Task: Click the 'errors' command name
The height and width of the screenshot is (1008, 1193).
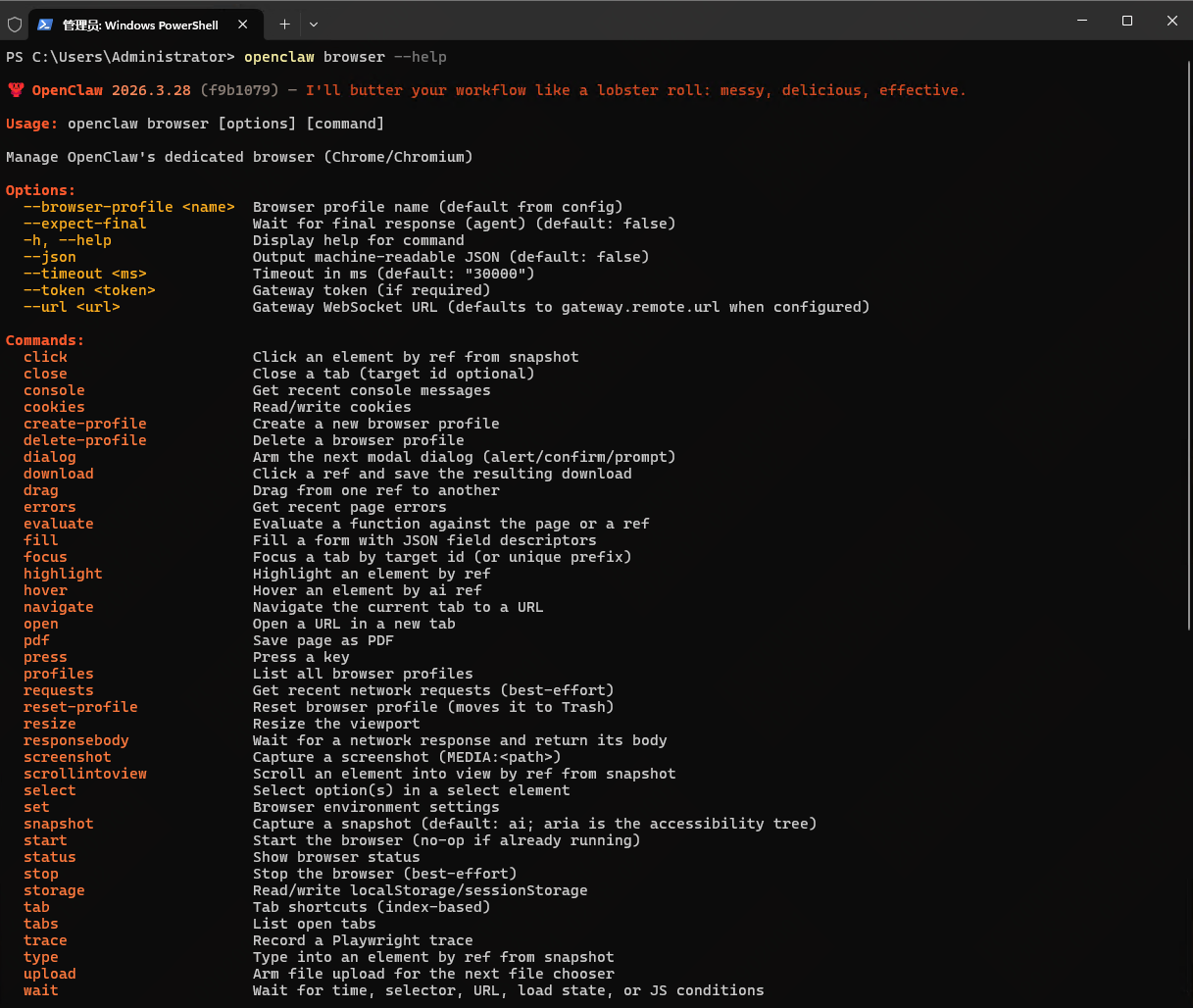Action: (50, 507)
